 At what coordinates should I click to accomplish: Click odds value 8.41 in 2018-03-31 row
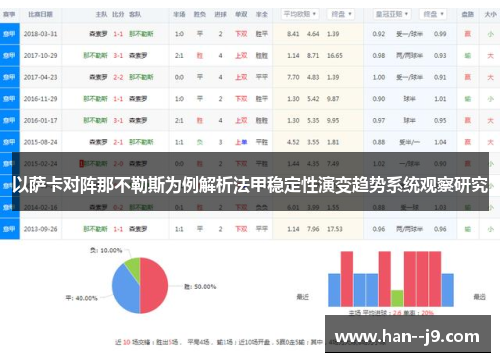coord(293,34)
